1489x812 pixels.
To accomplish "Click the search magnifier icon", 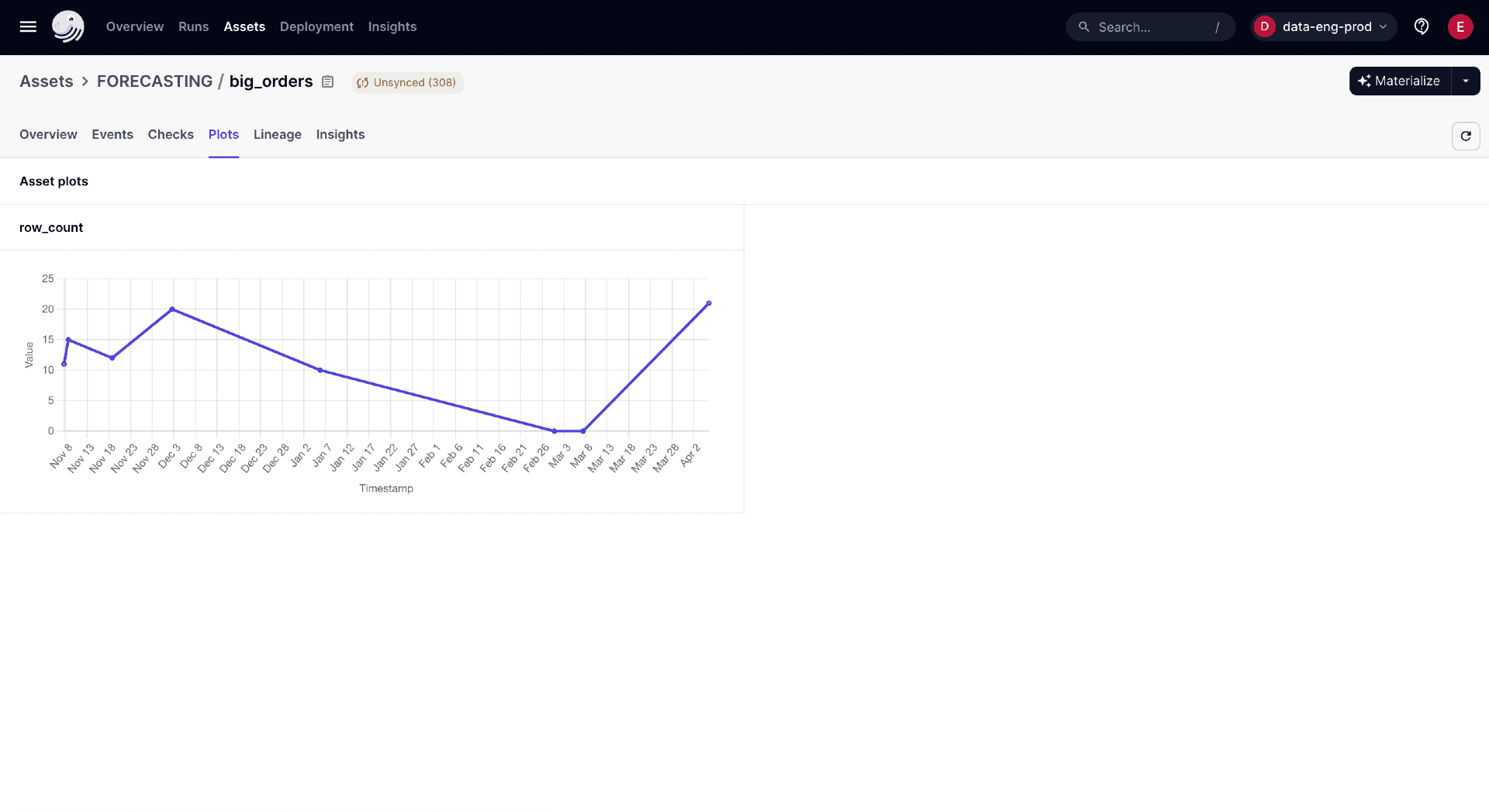I will point(1084,26).
